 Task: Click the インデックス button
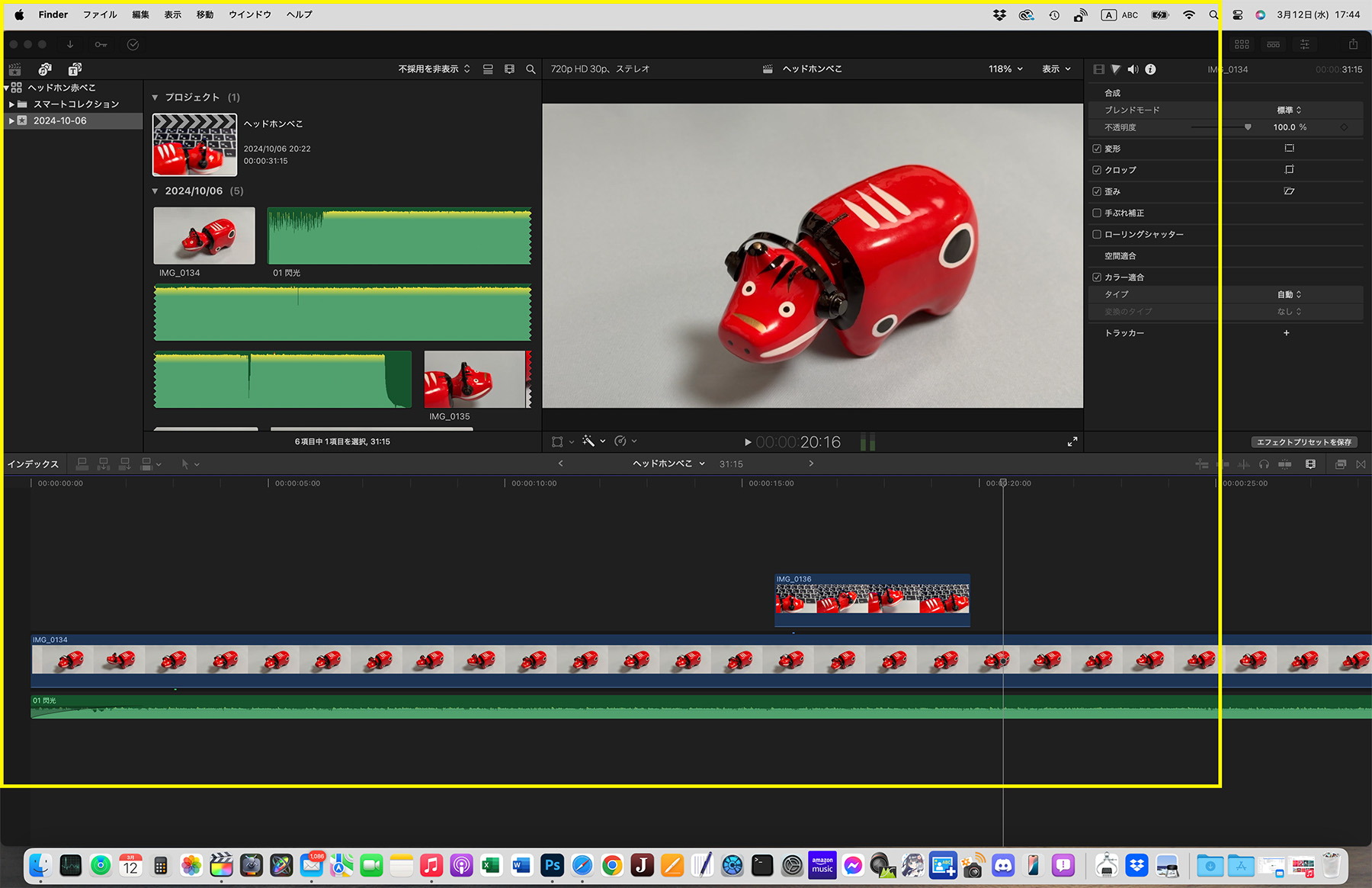tap(33, 464)
